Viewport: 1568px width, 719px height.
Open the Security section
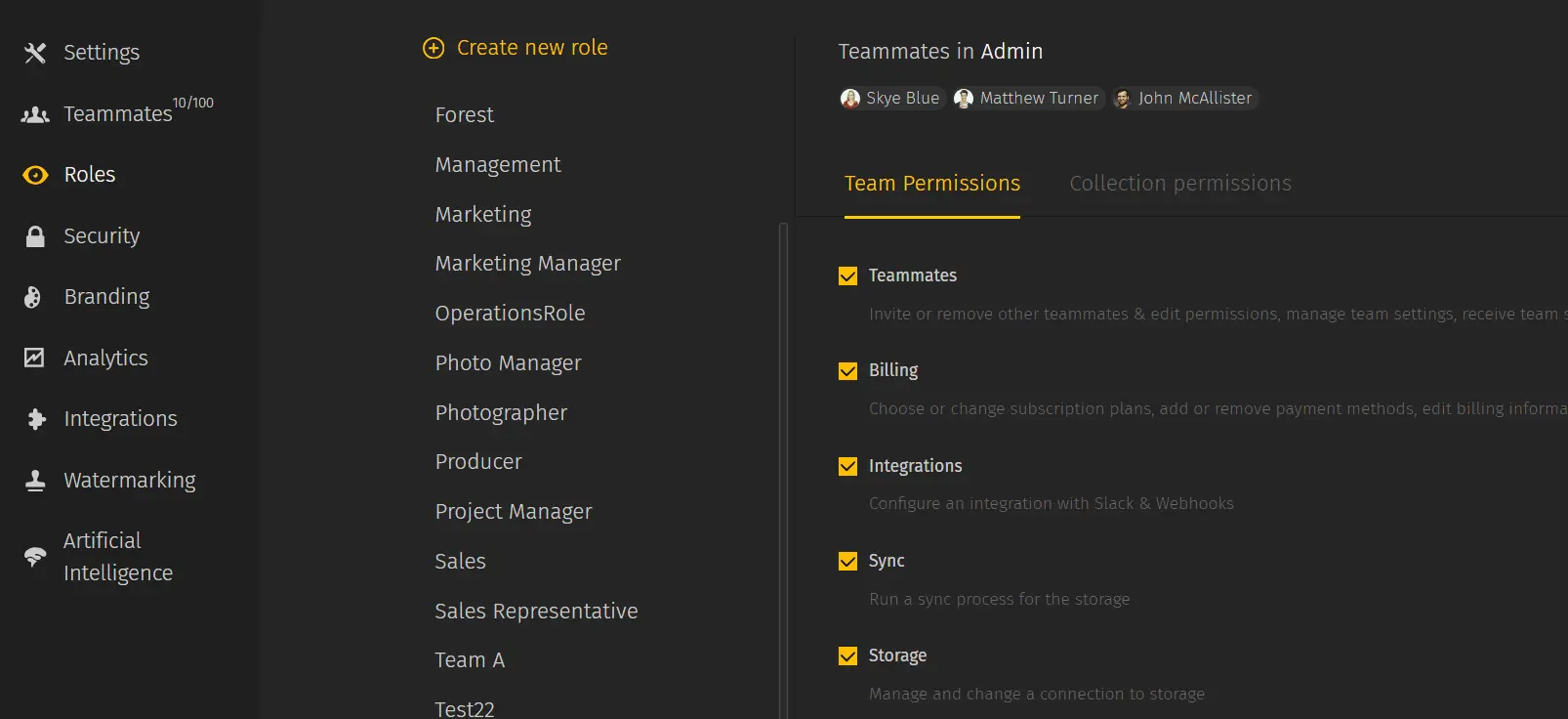click(102, 236)
